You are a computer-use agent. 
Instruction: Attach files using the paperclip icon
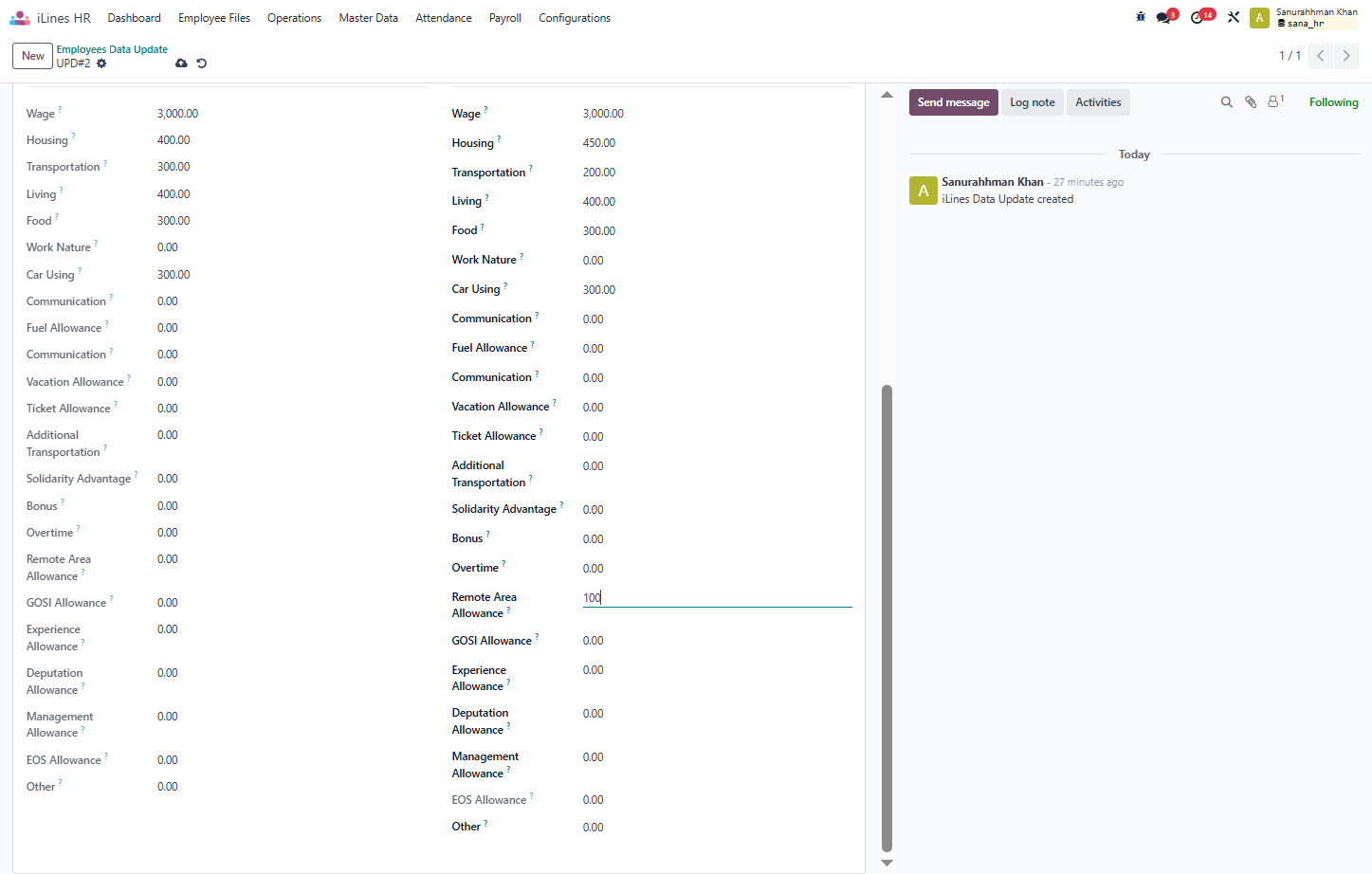[1251, 102]
